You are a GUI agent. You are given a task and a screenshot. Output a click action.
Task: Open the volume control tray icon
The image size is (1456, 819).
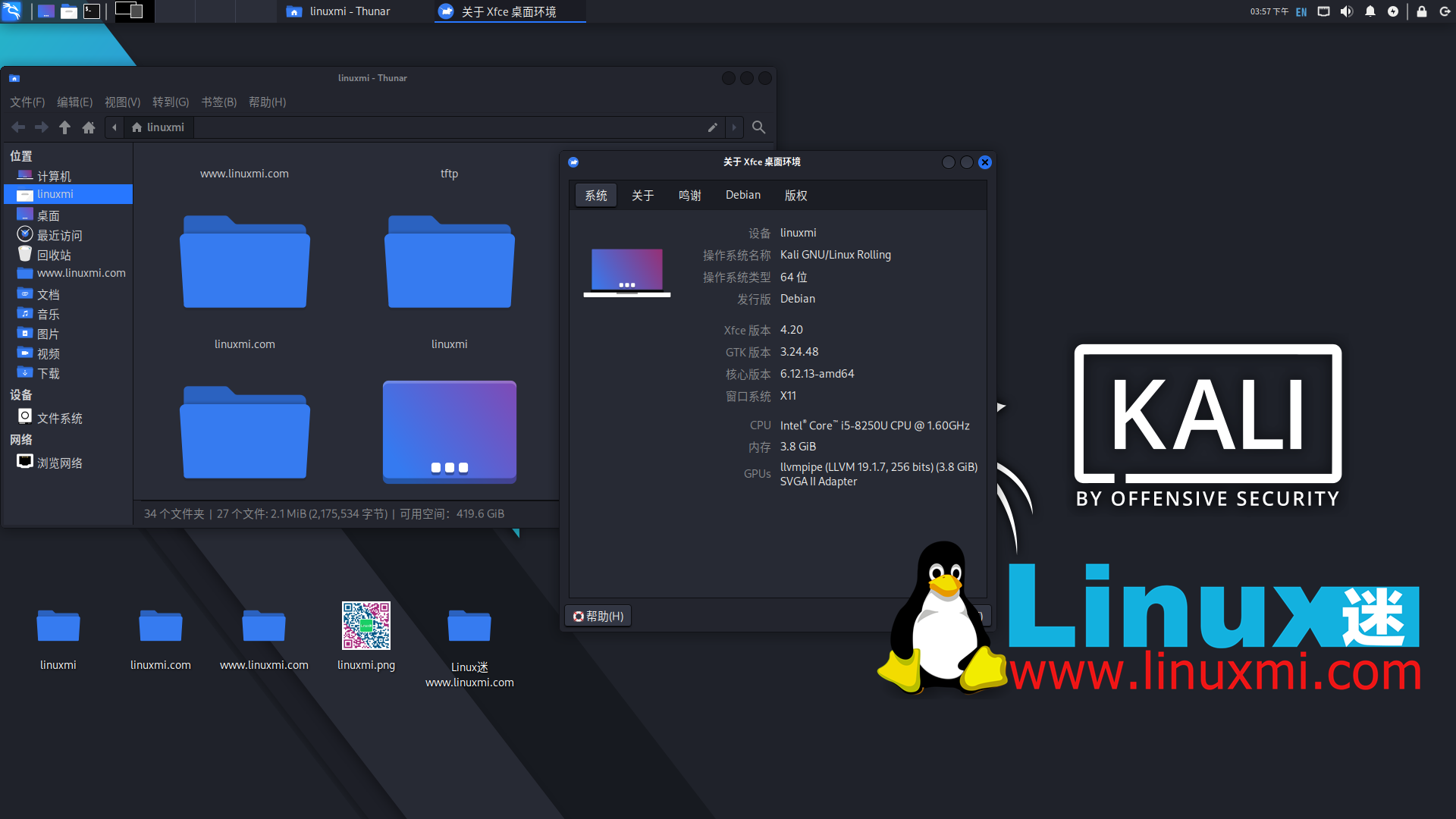coord(1347,11)
